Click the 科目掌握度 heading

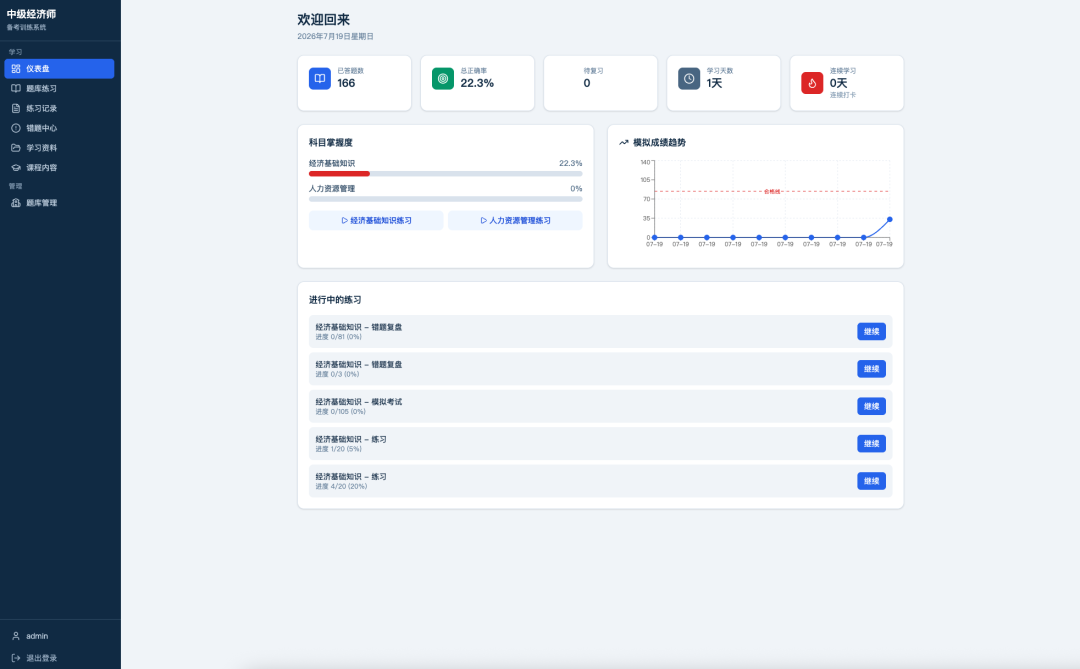331,143
